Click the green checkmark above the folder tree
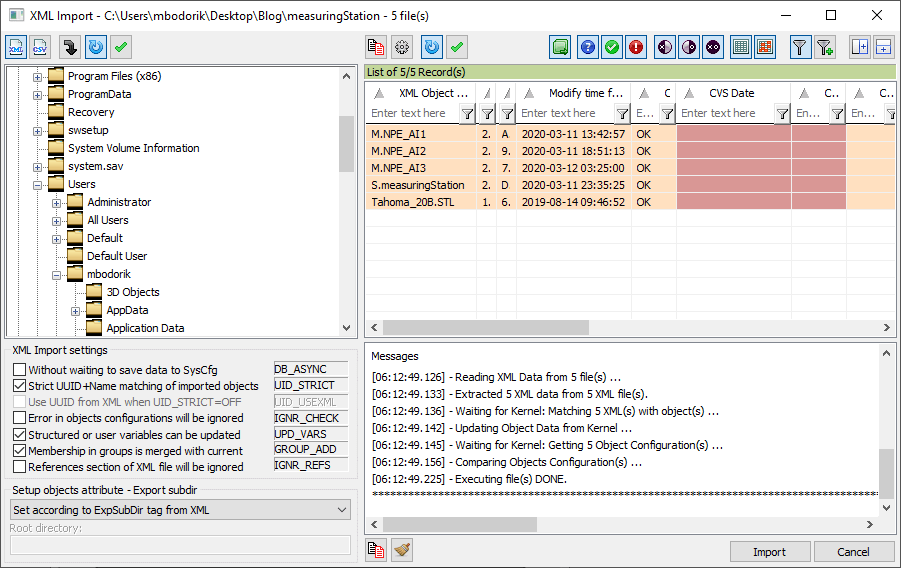 (121, 47)
